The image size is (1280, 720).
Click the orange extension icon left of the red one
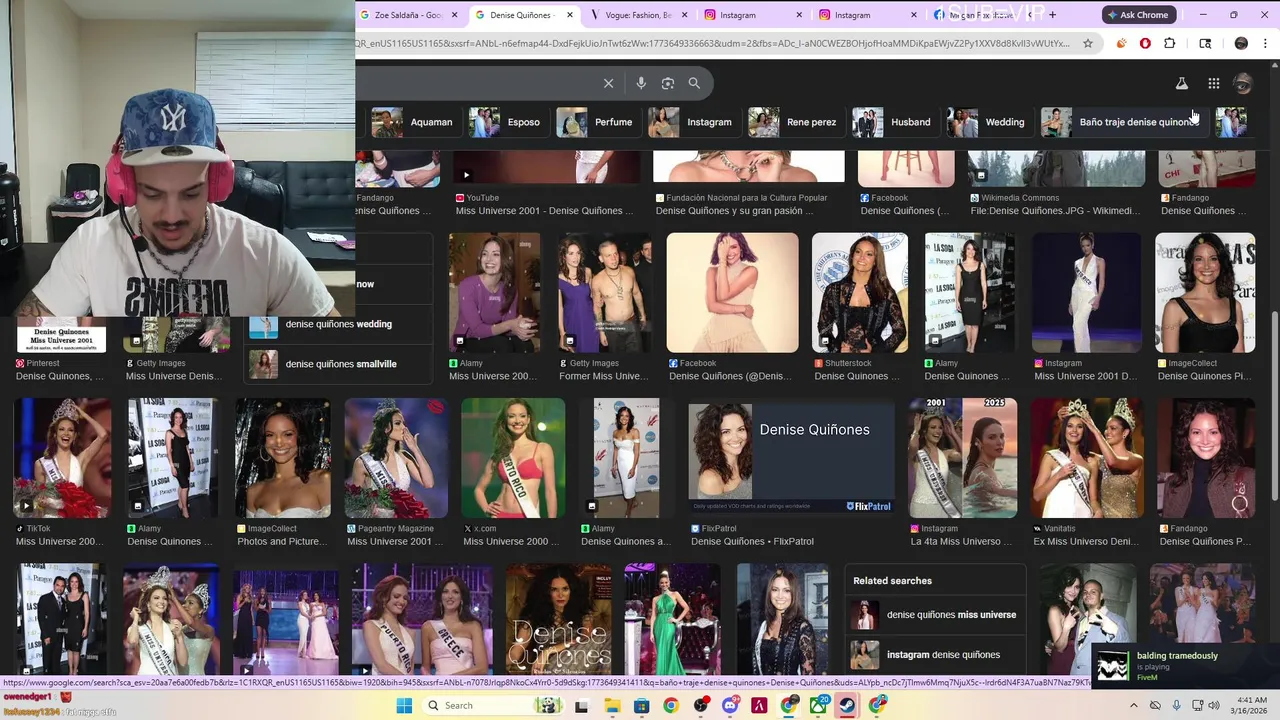point(1121,43)
